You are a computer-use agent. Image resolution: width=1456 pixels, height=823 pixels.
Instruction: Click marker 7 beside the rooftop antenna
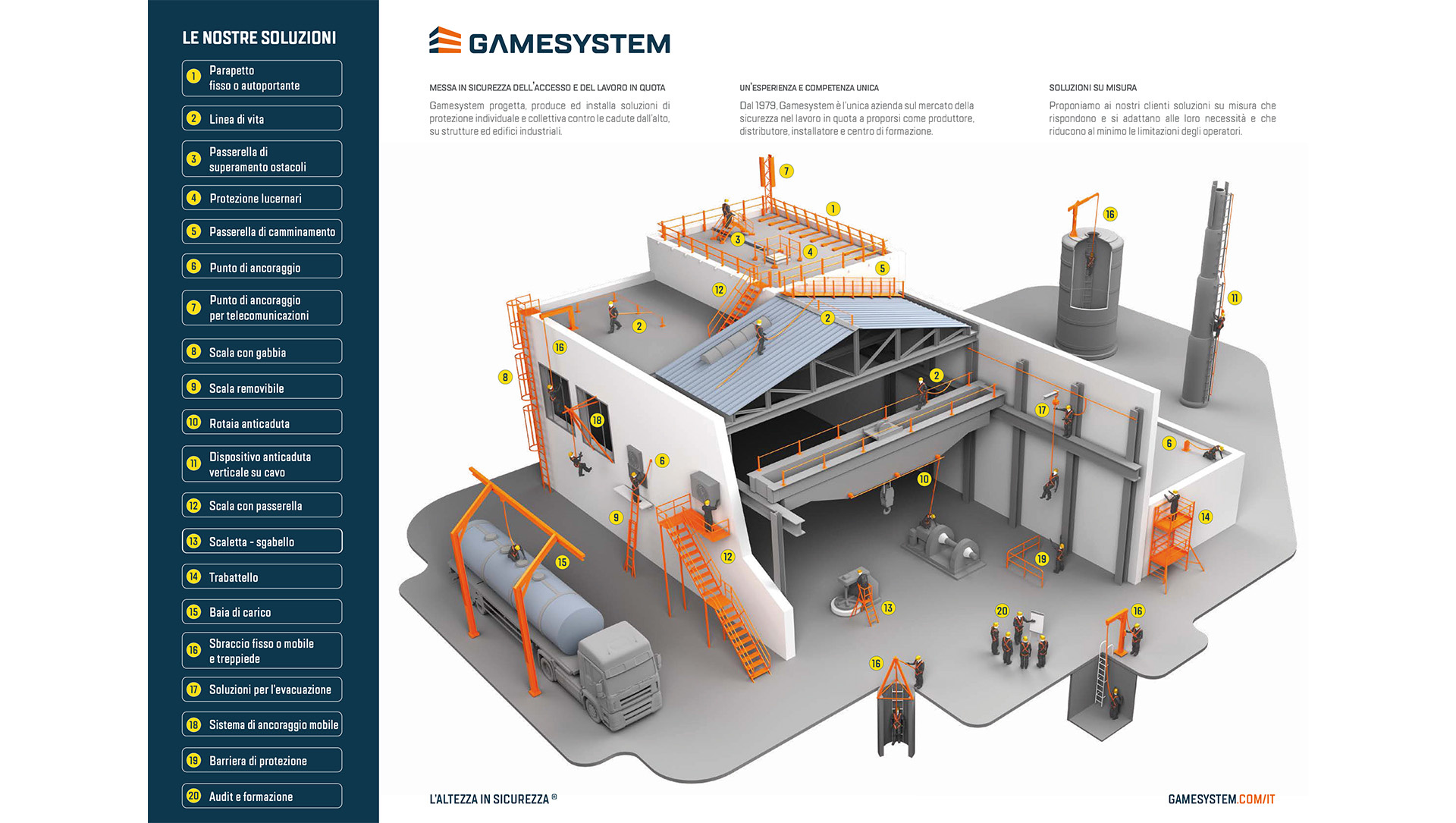[786, 171]
